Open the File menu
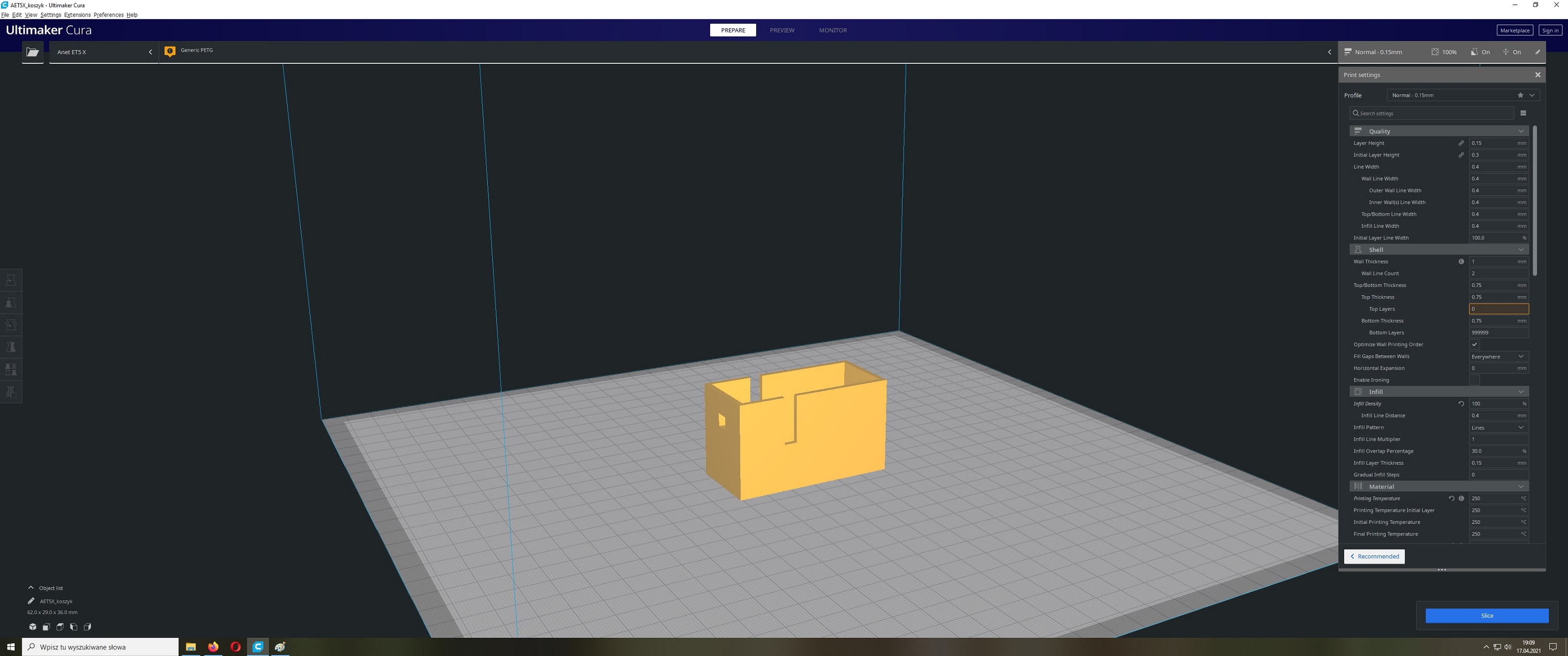Image resolution: width=1568 pixels, height=656 pixels. click(5, 15)
